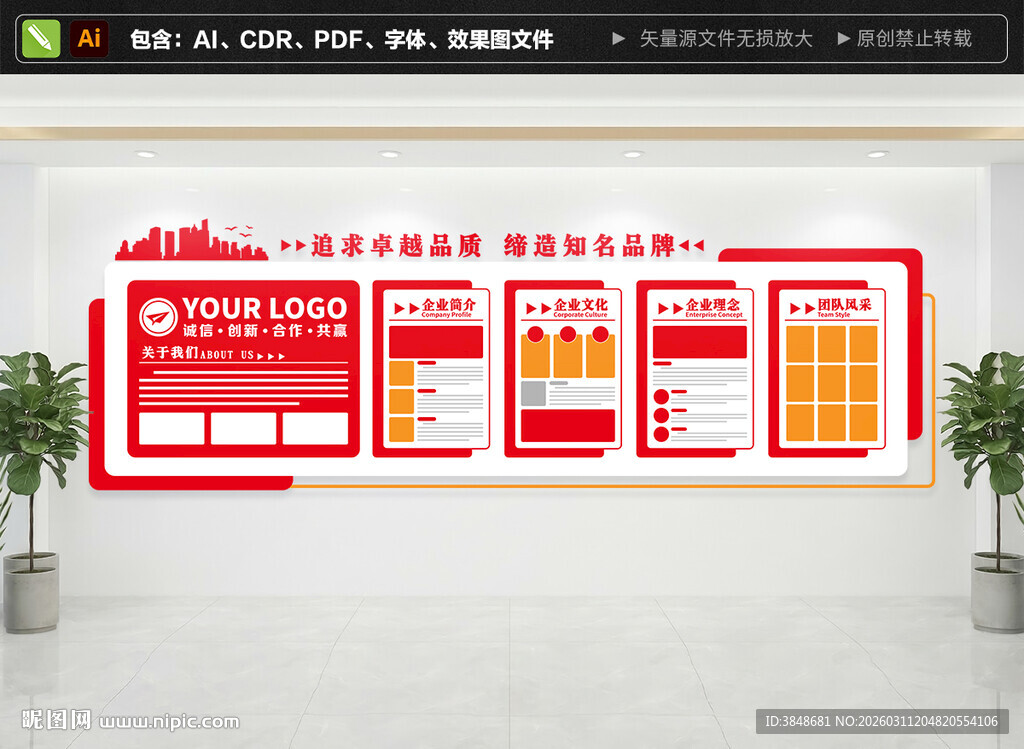This screenshot has height=749, width=1024.
Task: Click the triple arrows after ABOUT US
Action: 271,357
